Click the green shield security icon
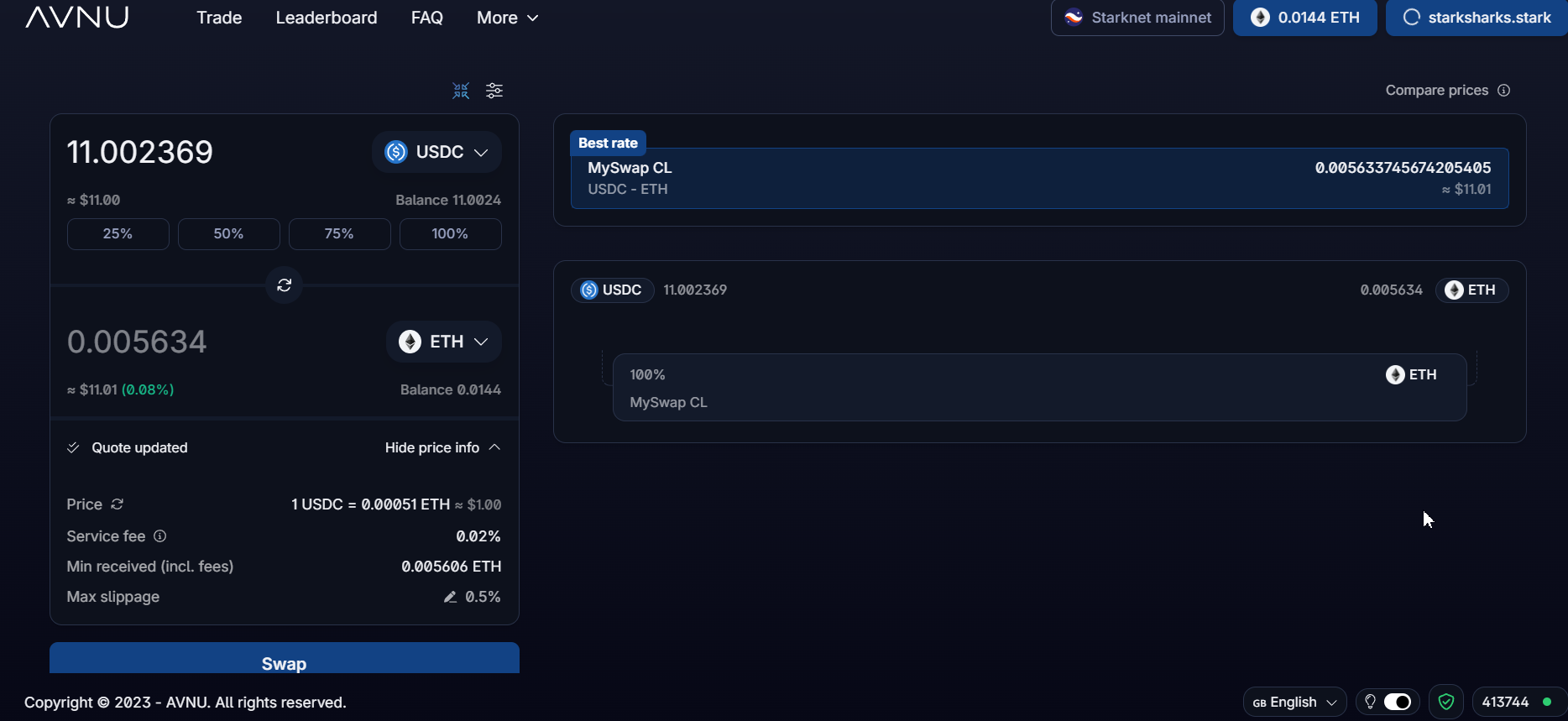Viewport: 1568px width, 721px height. 1446,703
